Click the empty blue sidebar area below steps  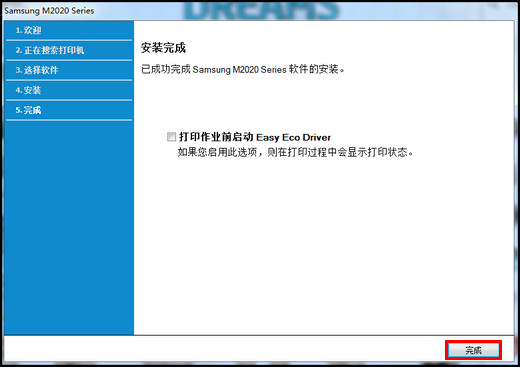pos(69,227)
